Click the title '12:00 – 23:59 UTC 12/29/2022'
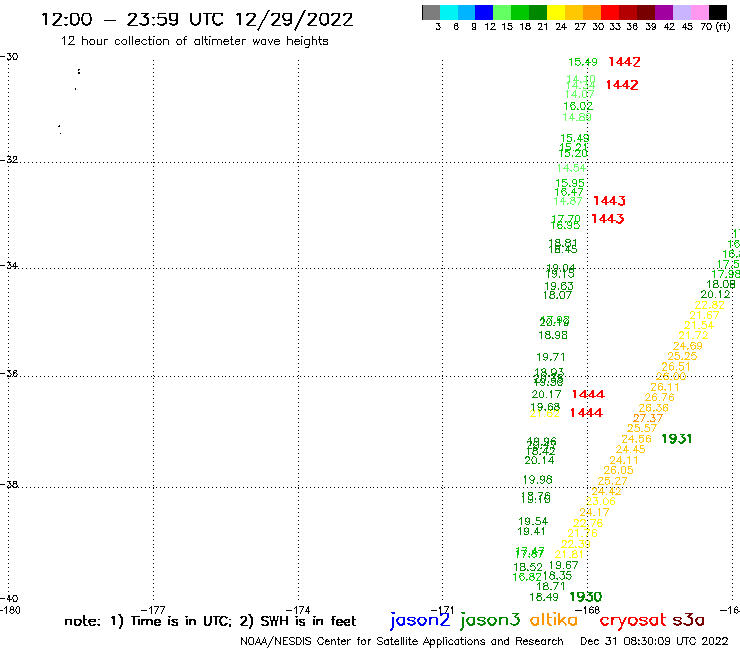The height and width of the screenshot is (650, 740). (197, 20)
